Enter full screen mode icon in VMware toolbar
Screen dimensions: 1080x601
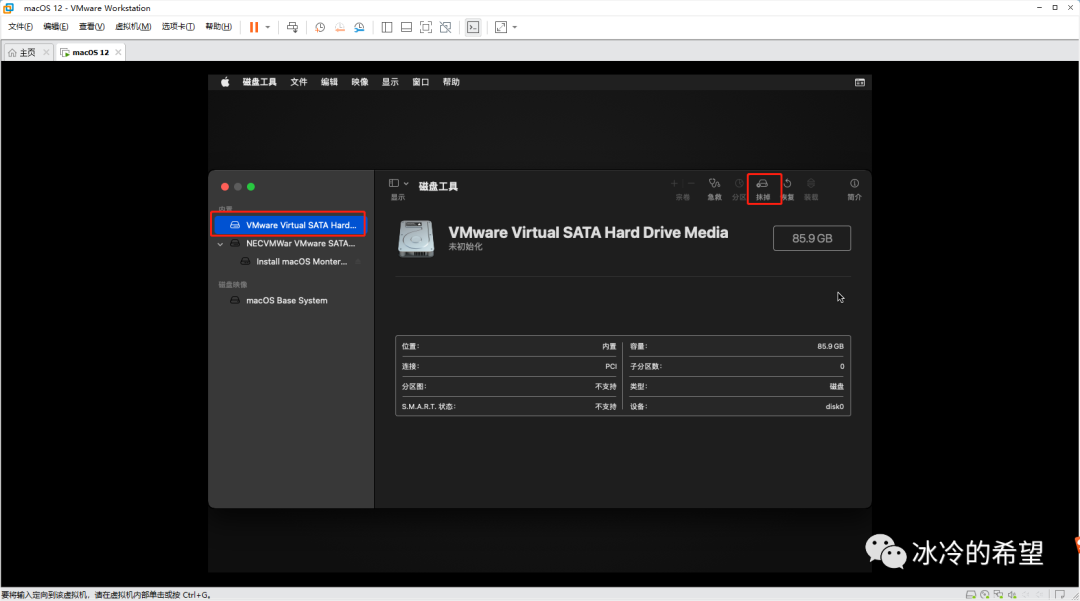[426, 28]
